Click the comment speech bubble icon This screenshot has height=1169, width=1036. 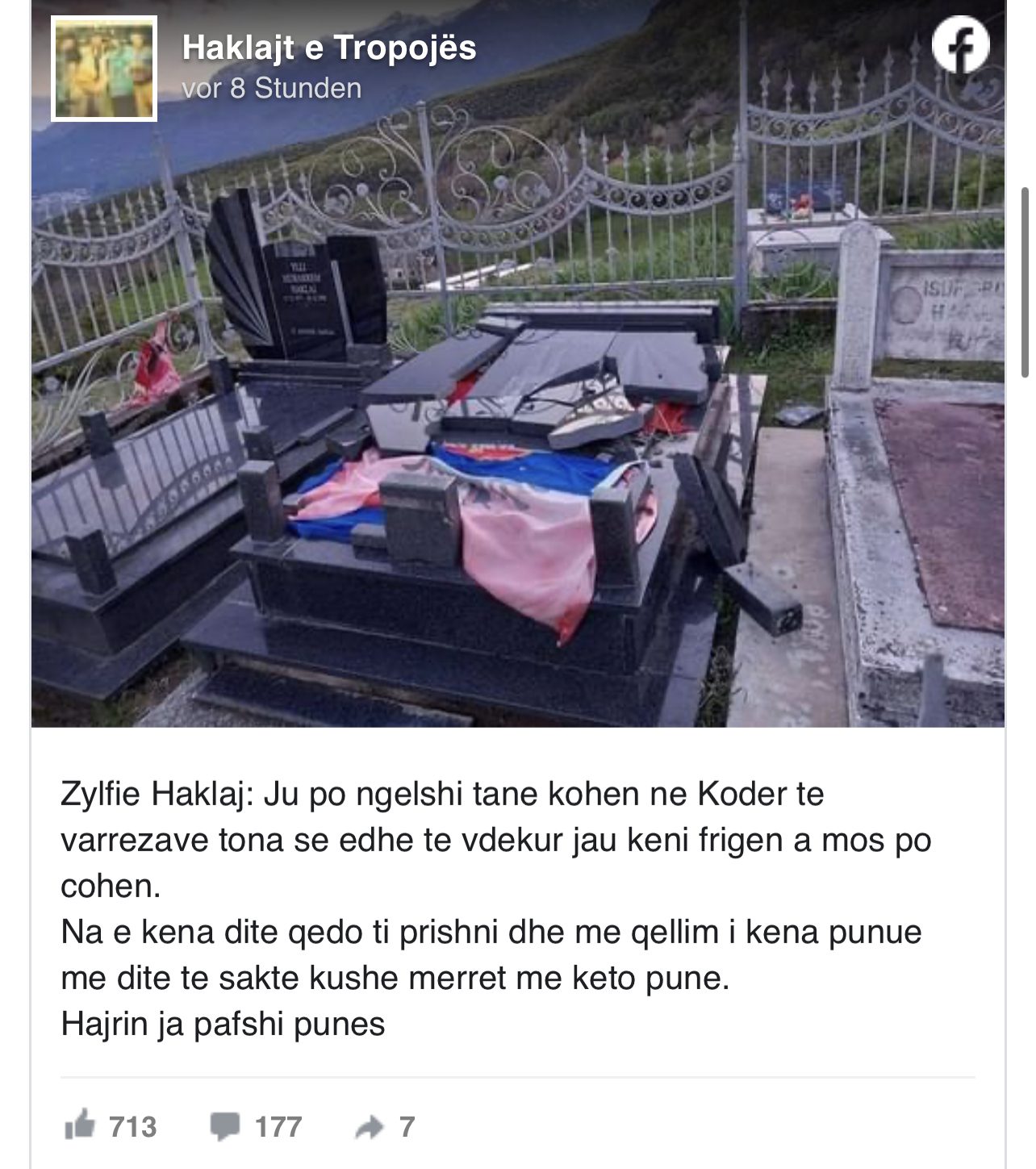(225, 1126)
